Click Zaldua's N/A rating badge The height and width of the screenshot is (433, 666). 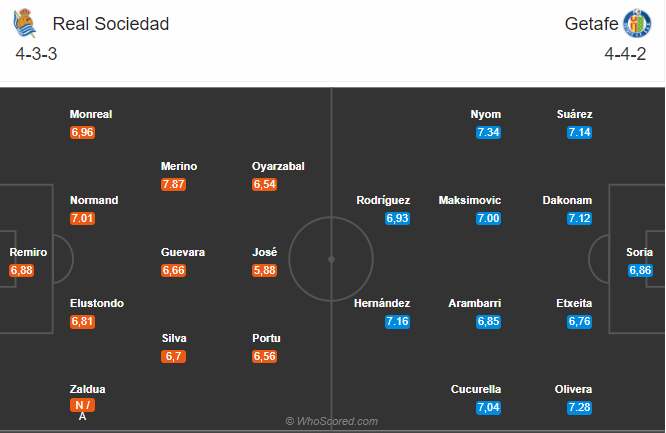[x=82, y=405]
